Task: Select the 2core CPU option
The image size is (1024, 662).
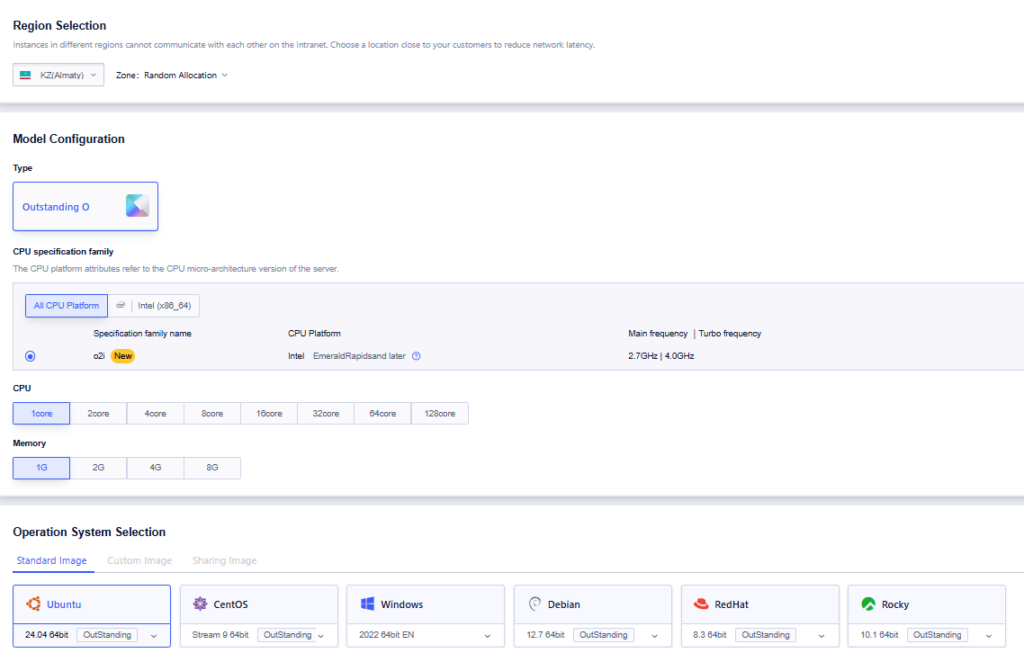Action: point(98,413)
